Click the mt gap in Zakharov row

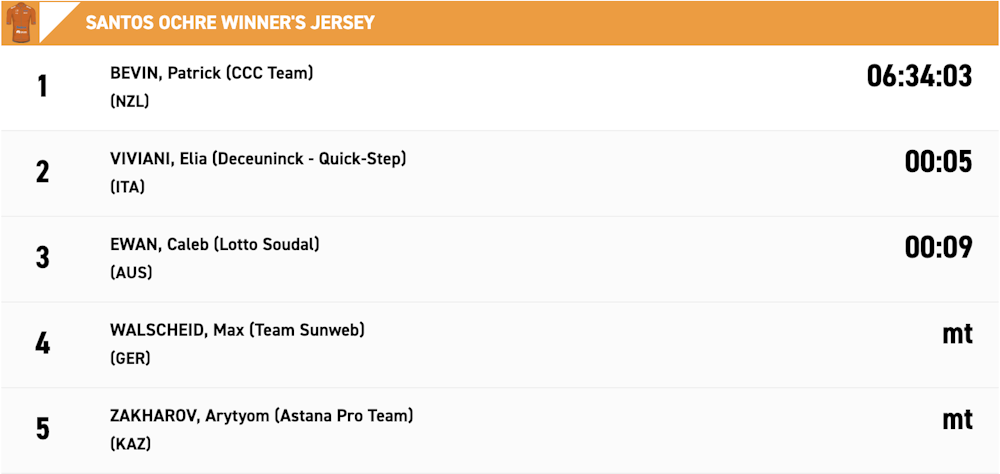pyautogui.click(x=957, y=420)
